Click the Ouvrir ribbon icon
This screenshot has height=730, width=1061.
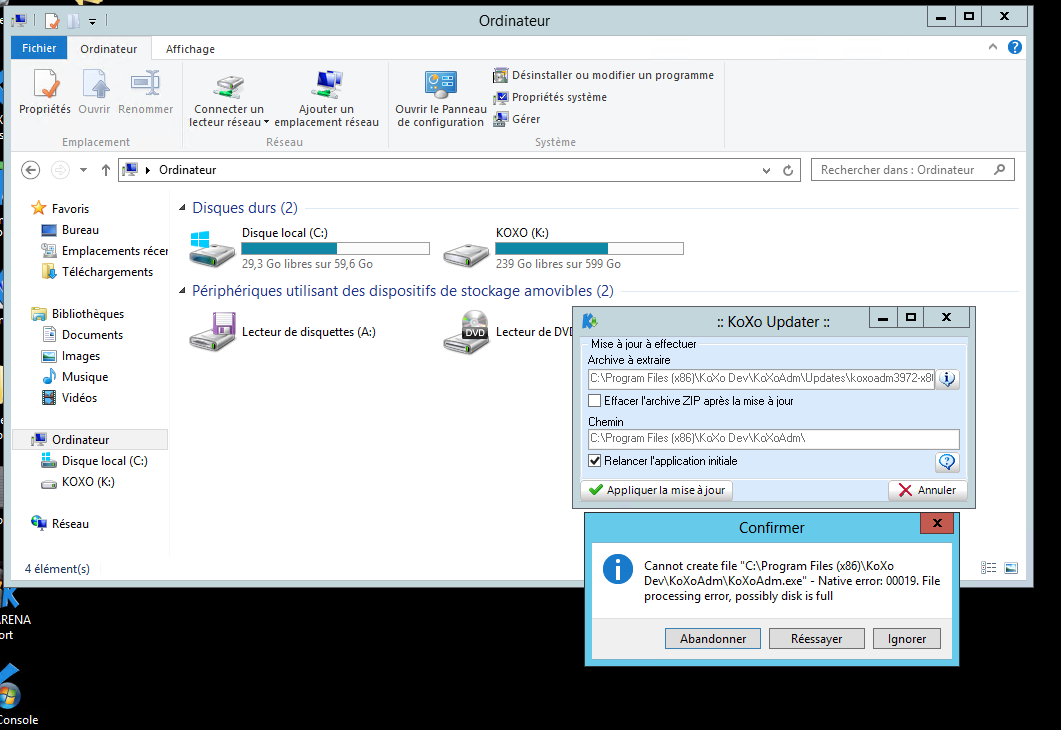click(94, 92)
